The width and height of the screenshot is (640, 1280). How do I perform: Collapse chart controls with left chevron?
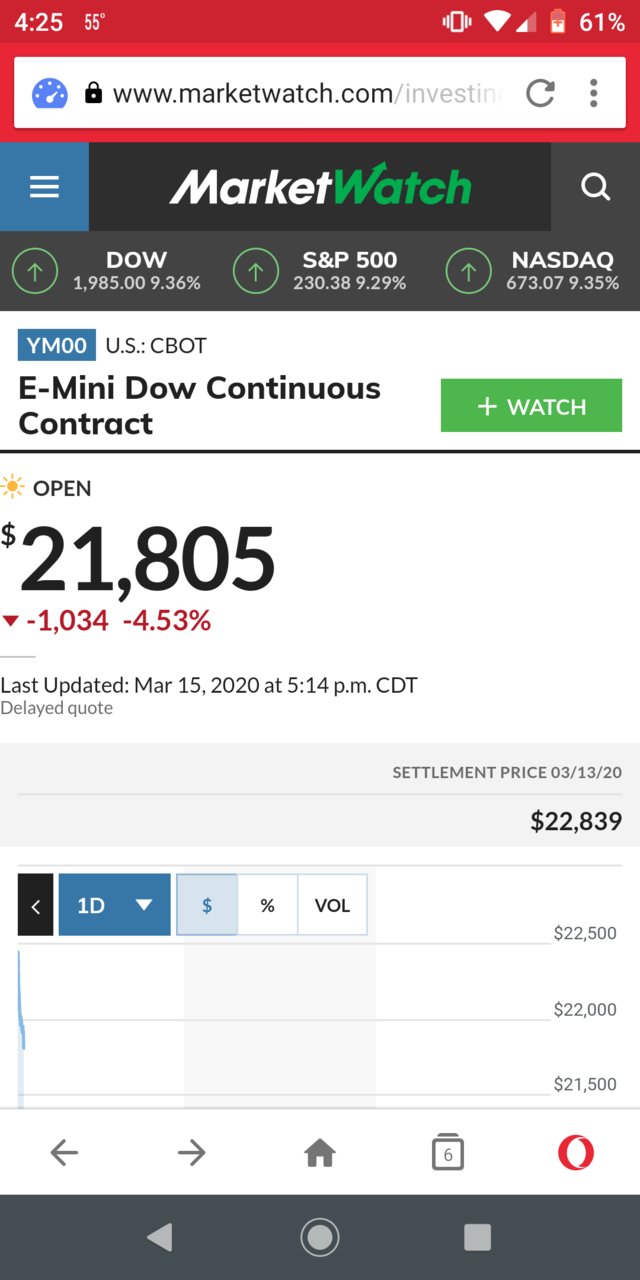(x=35, y=905)
